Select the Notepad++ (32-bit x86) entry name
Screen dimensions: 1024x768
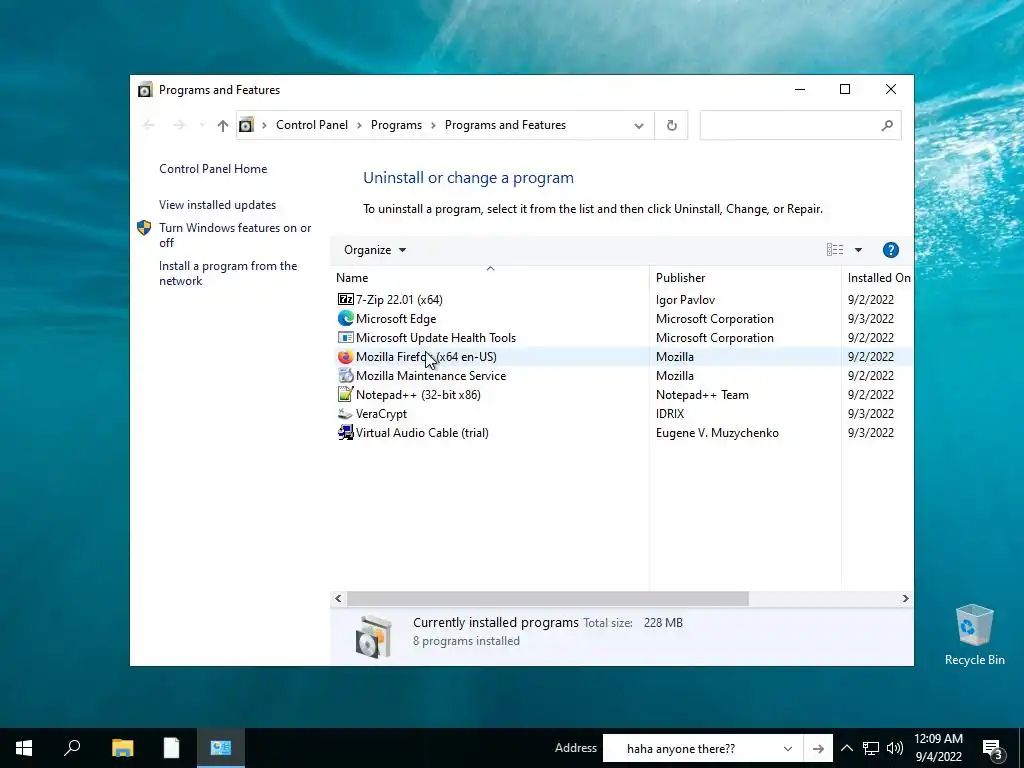coord(418,394)
